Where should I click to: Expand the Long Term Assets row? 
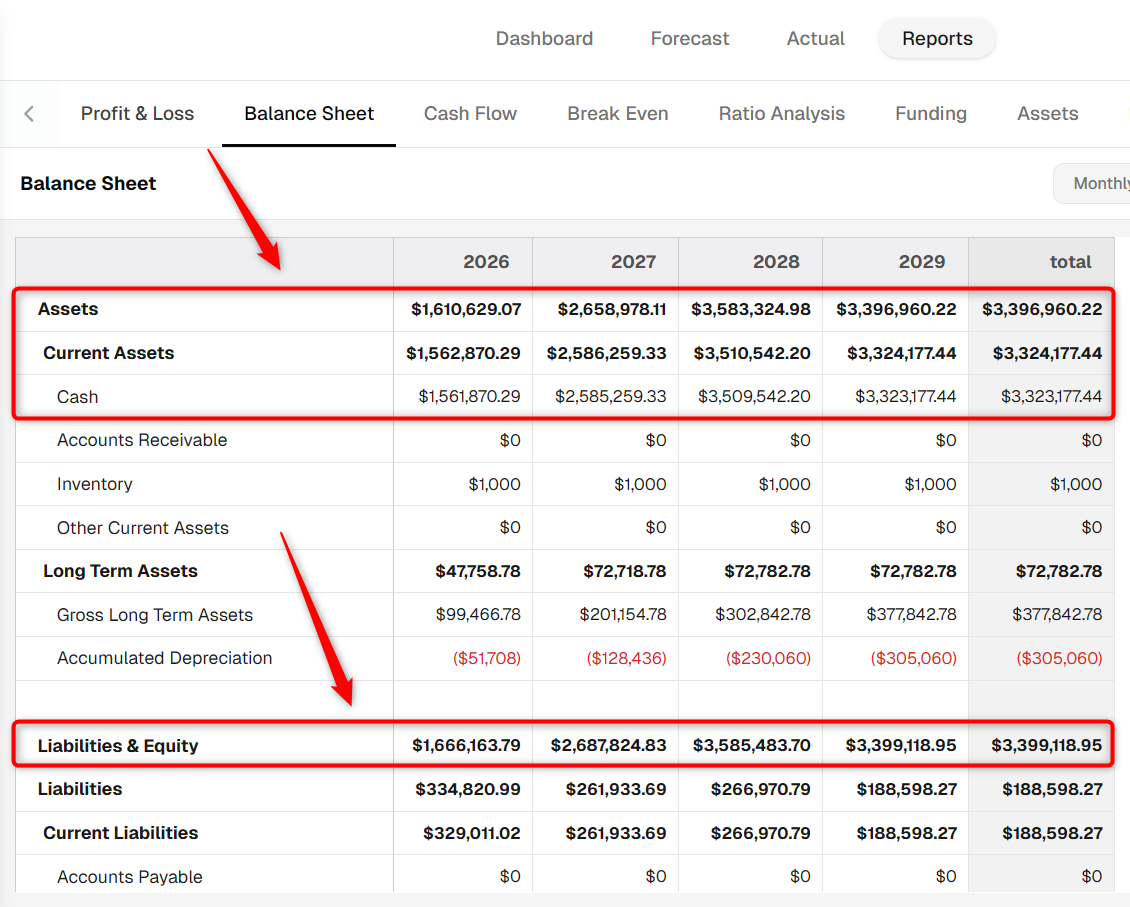pos(120,571)
